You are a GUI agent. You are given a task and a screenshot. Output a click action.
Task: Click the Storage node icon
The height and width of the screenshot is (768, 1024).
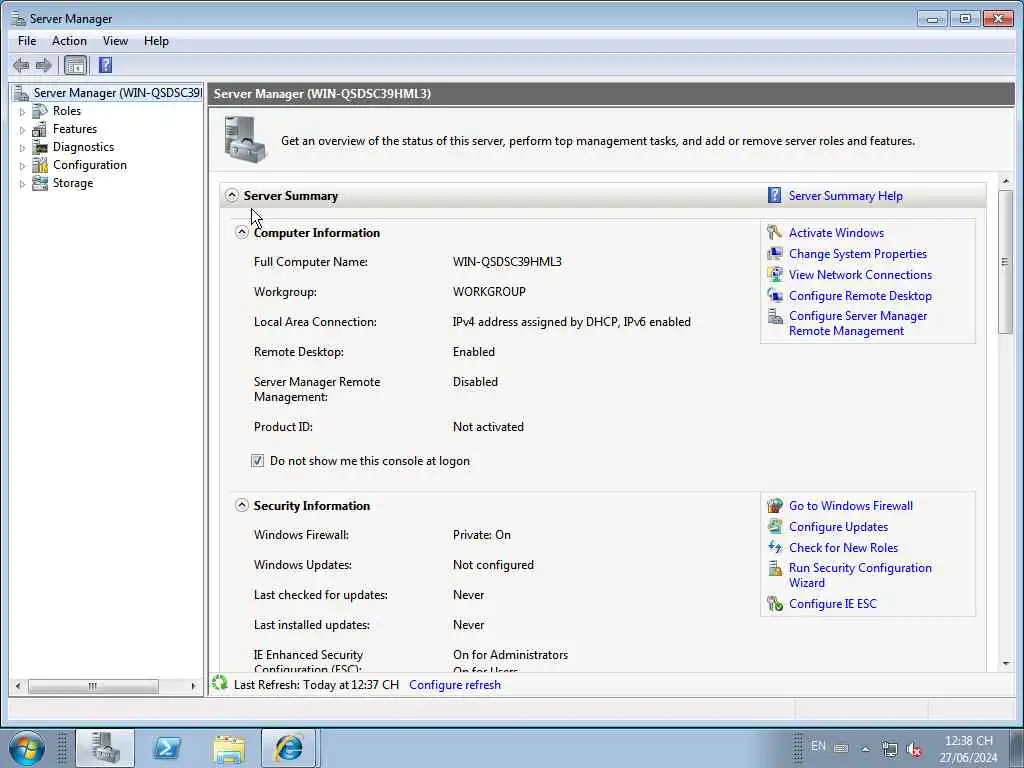[40, 183]
